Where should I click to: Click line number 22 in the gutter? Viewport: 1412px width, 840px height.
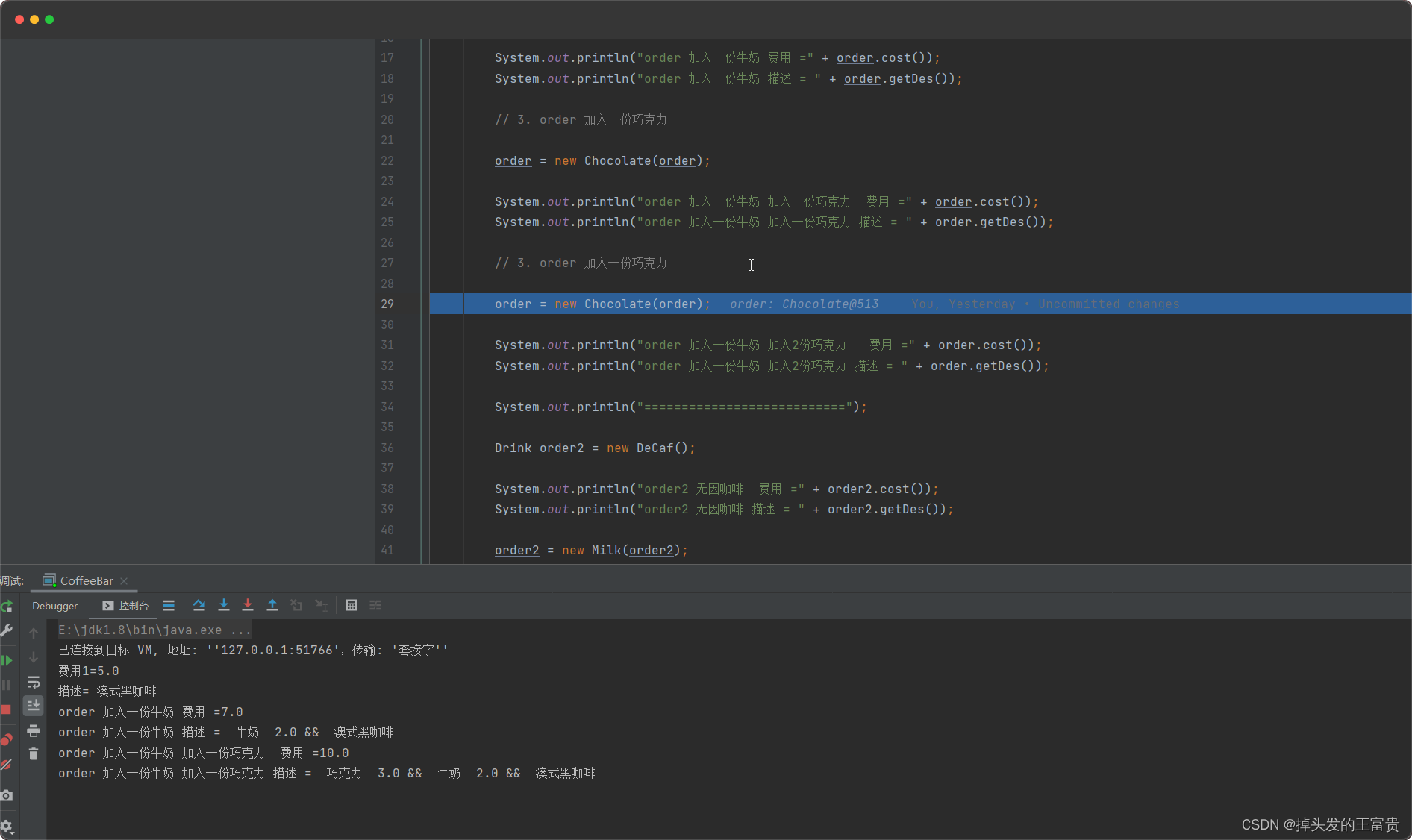click(387, 160)
